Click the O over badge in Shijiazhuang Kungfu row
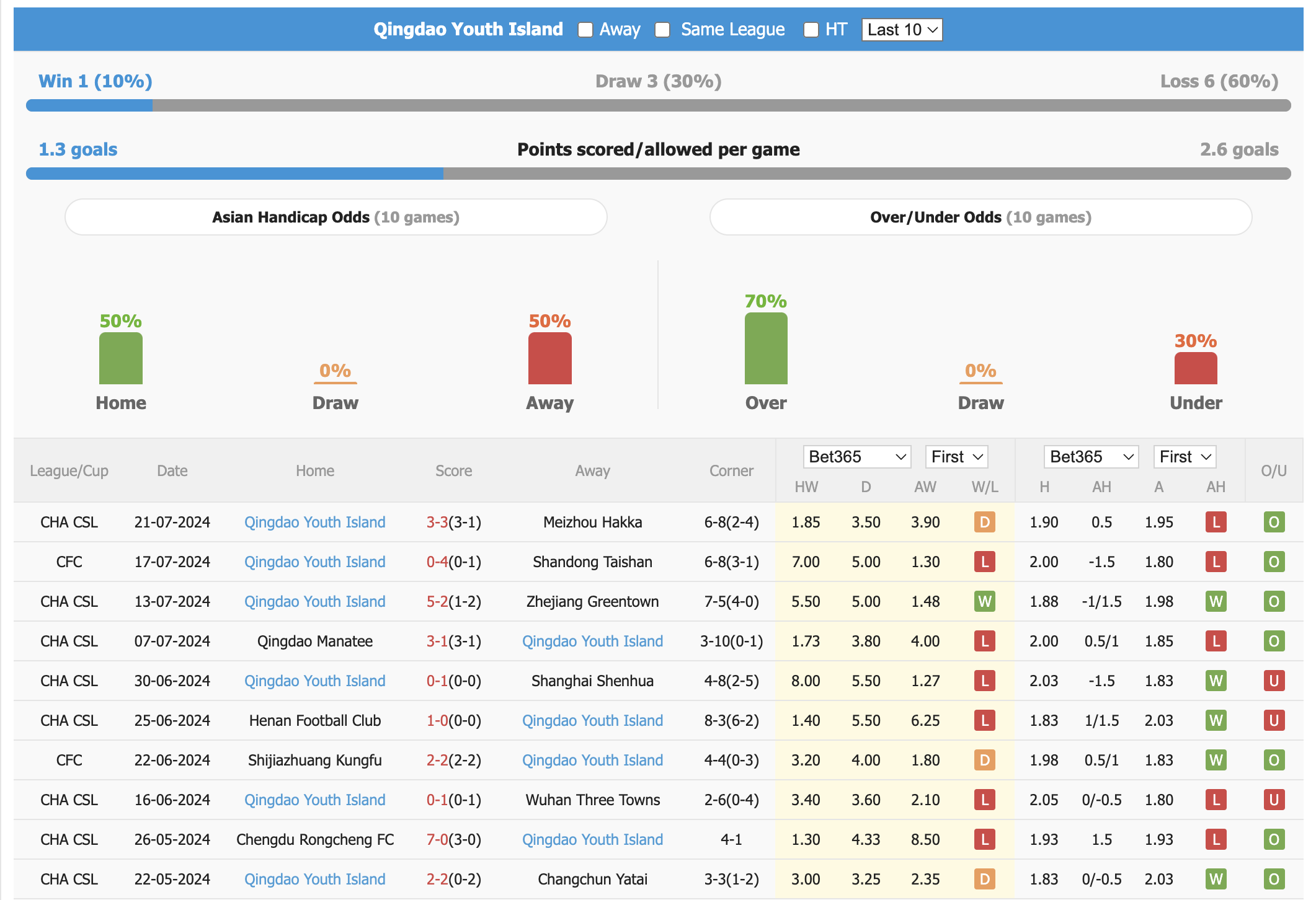This screenshot has width=1316, height=900. (1274, 761)
